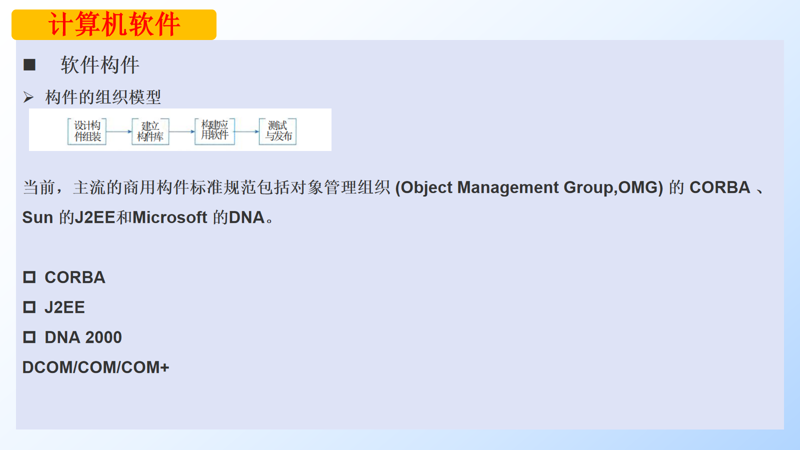Click the checkbox bullet beside J2EE

click(x=29, y=307)
